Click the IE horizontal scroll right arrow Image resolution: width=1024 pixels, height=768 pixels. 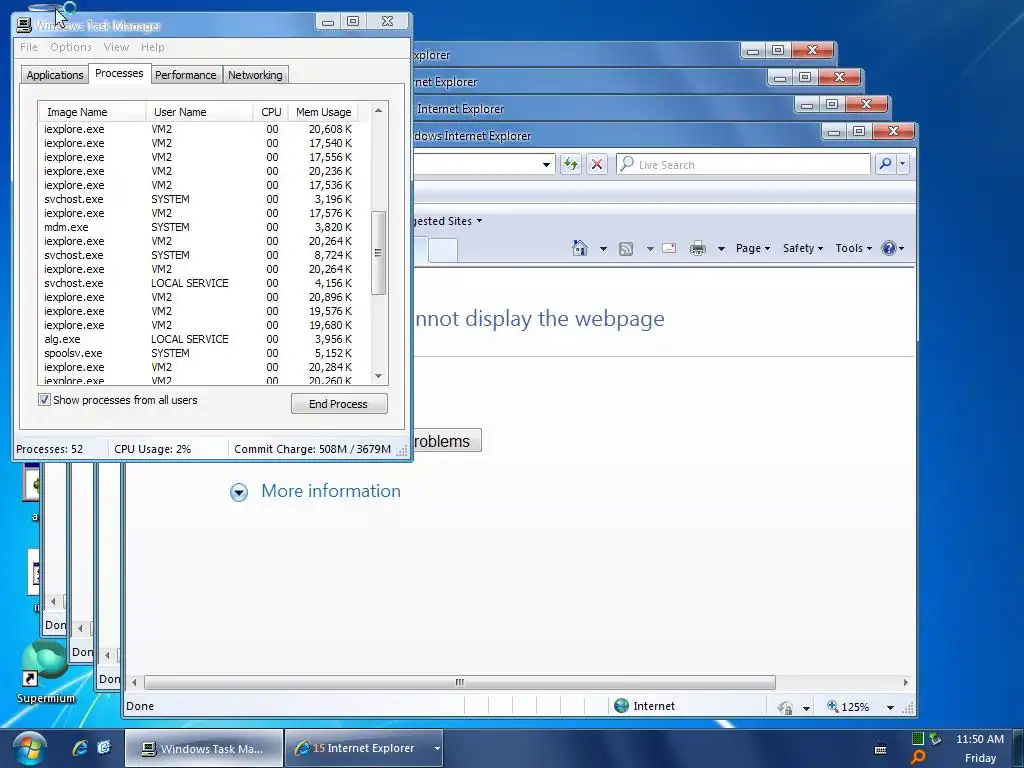coord(906,682)
